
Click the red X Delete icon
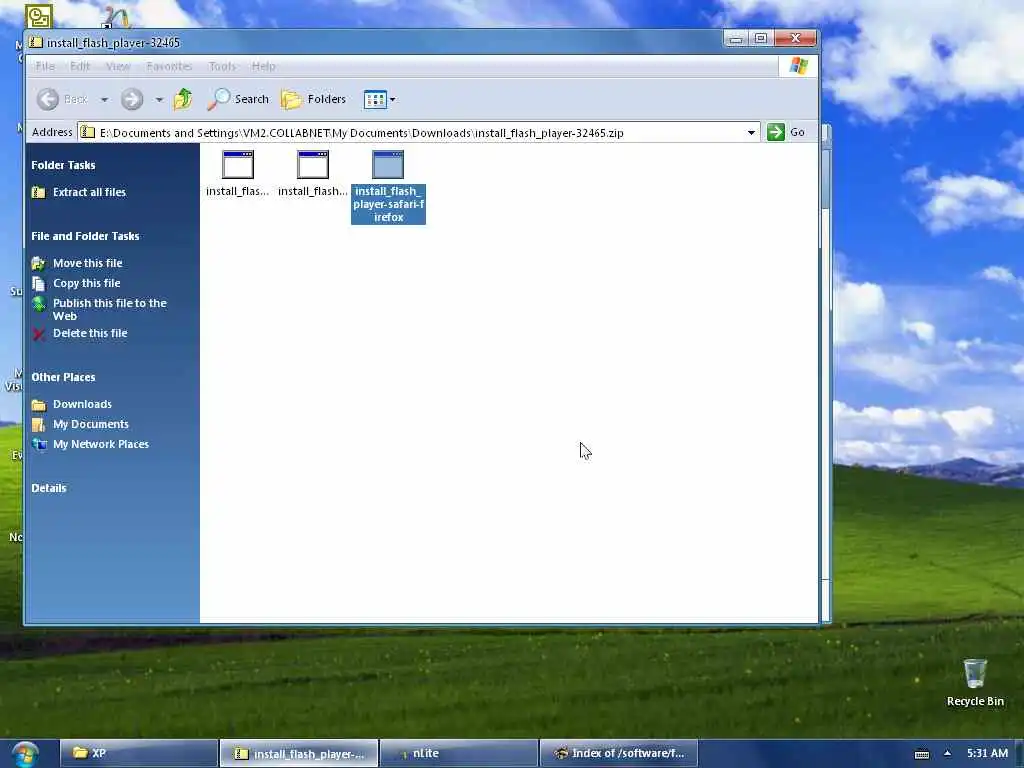pyautogui.click(x=39, y=334)
